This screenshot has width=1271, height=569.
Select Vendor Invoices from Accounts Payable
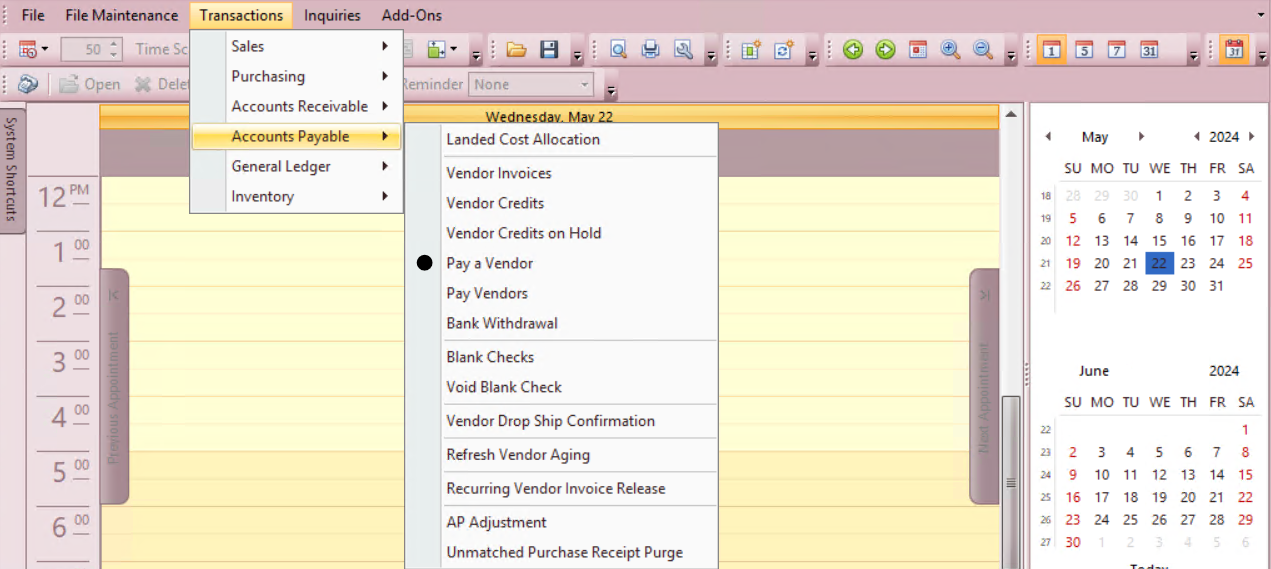click(499, 173)
